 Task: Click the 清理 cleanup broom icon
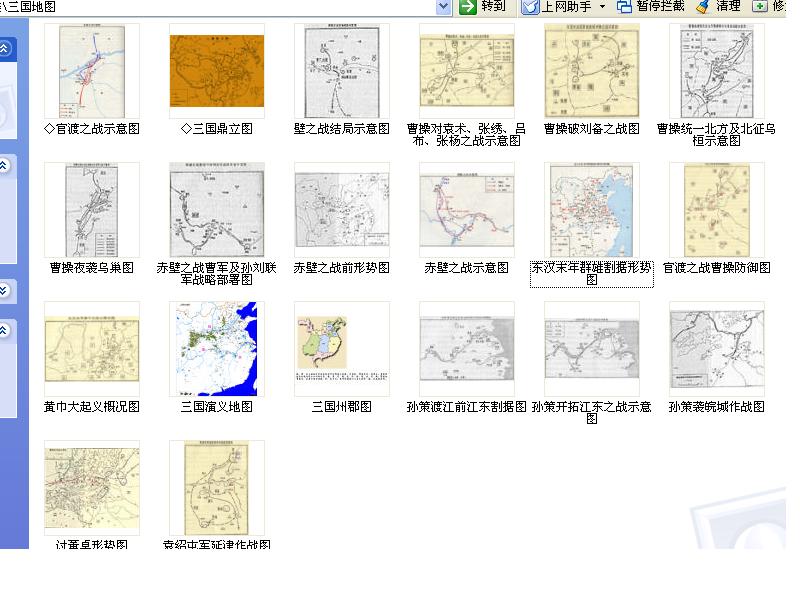[x=703, y=7]
